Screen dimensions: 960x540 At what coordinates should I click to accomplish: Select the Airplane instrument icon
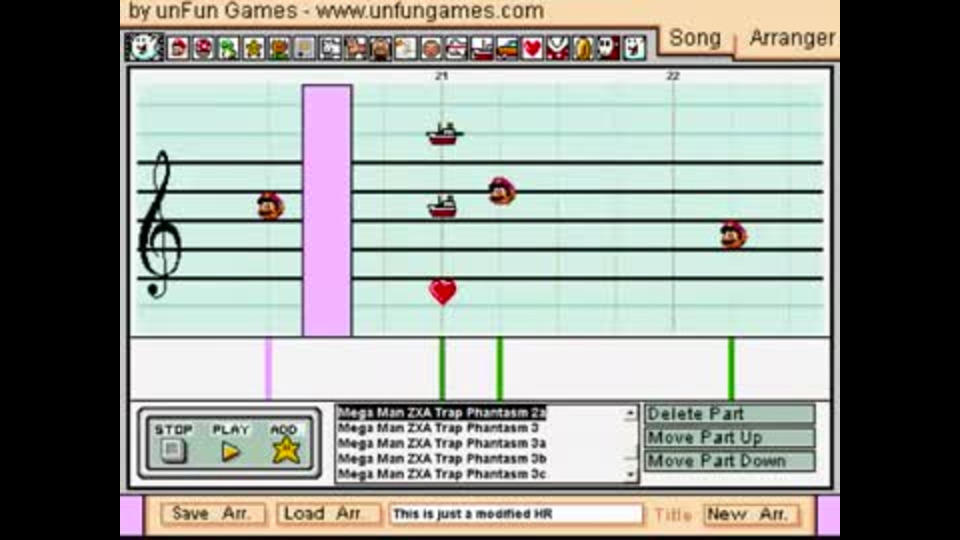coord(456,48)
